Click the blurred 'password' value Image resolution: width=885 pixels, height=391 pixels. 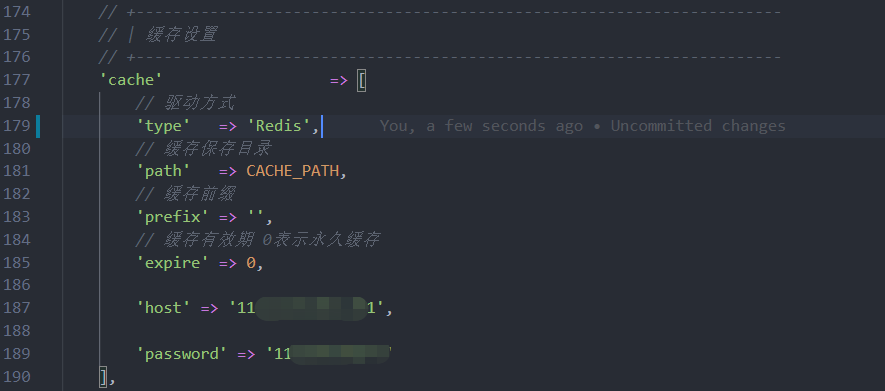(x=328, y=354)
